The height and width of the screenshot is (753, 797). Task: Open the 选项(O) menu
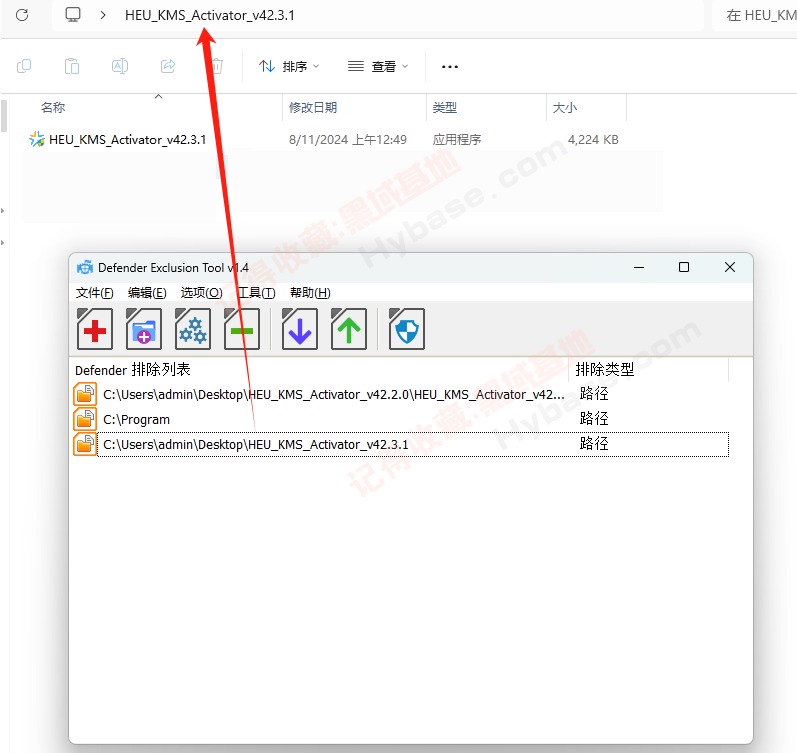[x=202, y=293]
